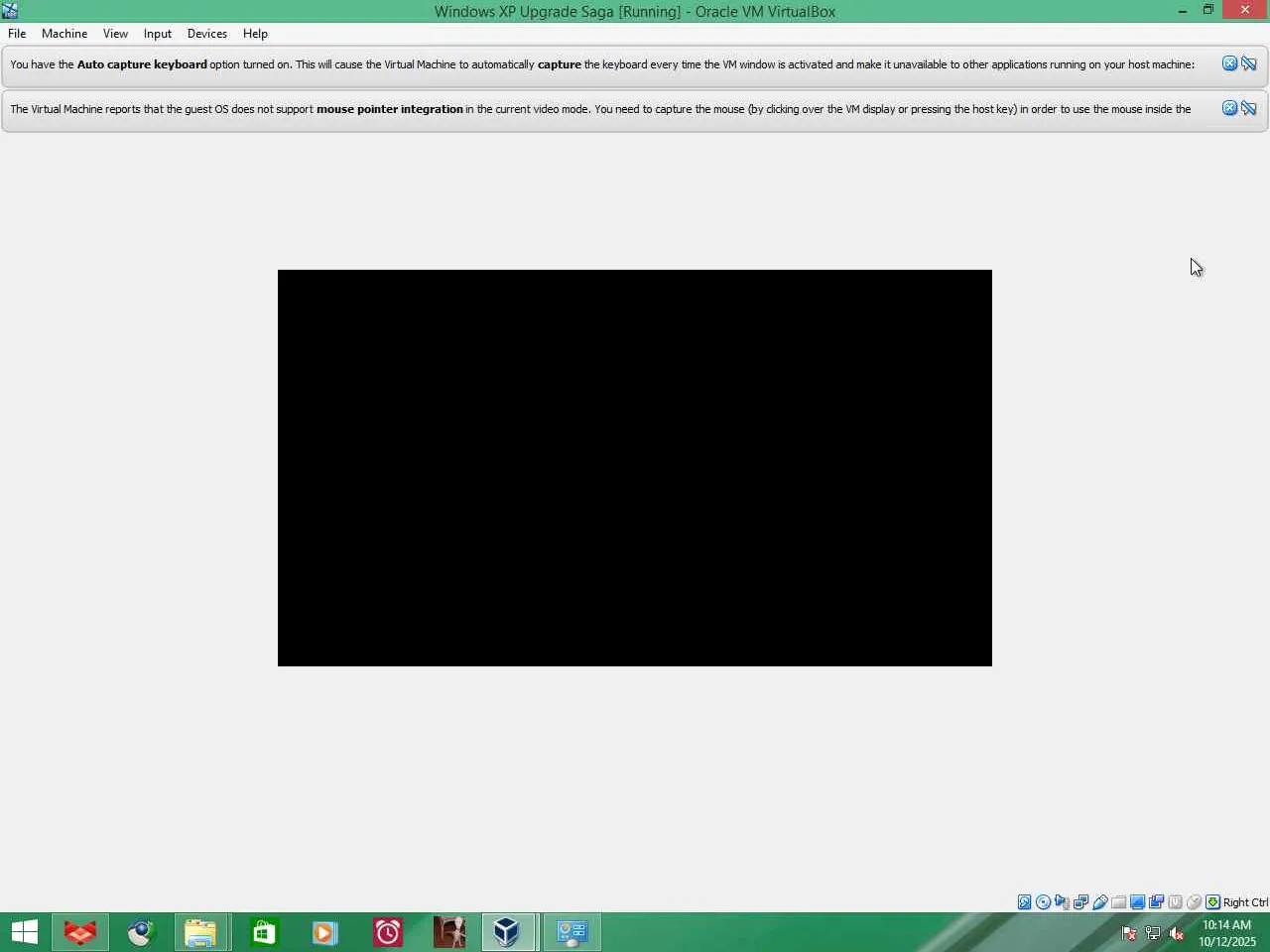Click the display status icon
The image size is (1270, 952).
point(1137,902)
